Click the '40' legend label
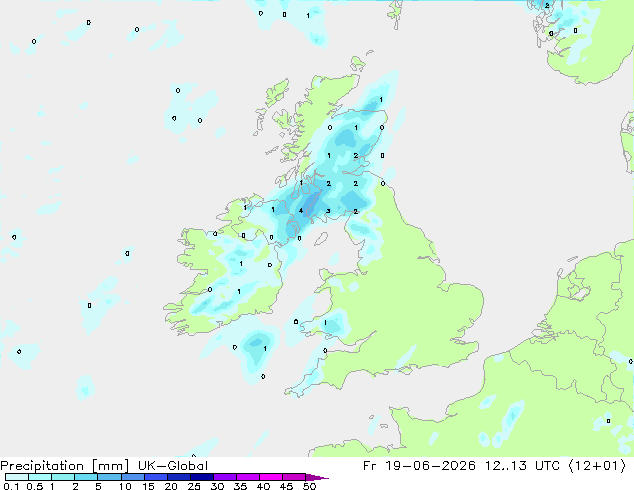Screen dimensions: 634x490 coord(263,486)
